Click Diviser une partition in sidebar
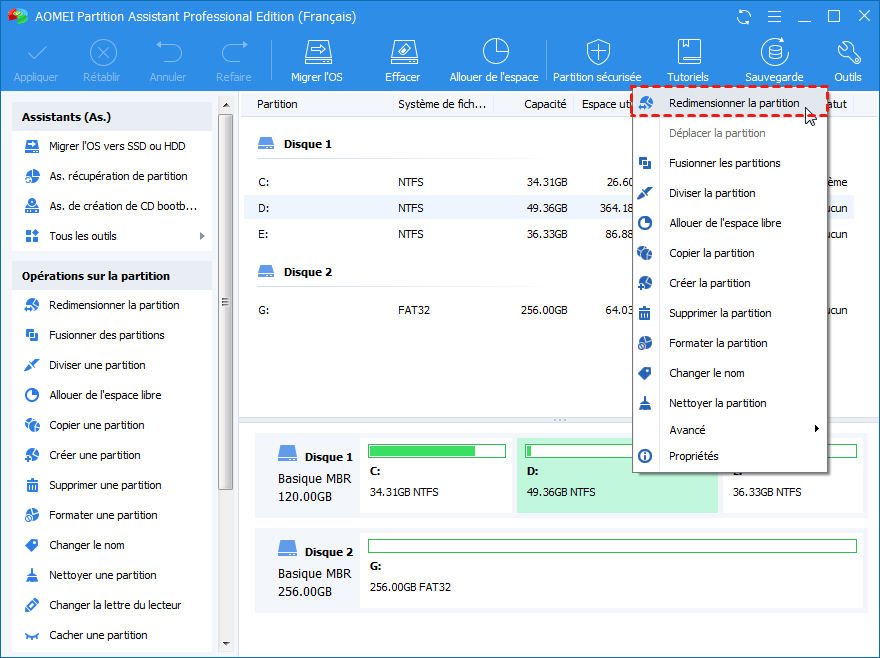Screen dimensions: 880x658 (97, 365)
